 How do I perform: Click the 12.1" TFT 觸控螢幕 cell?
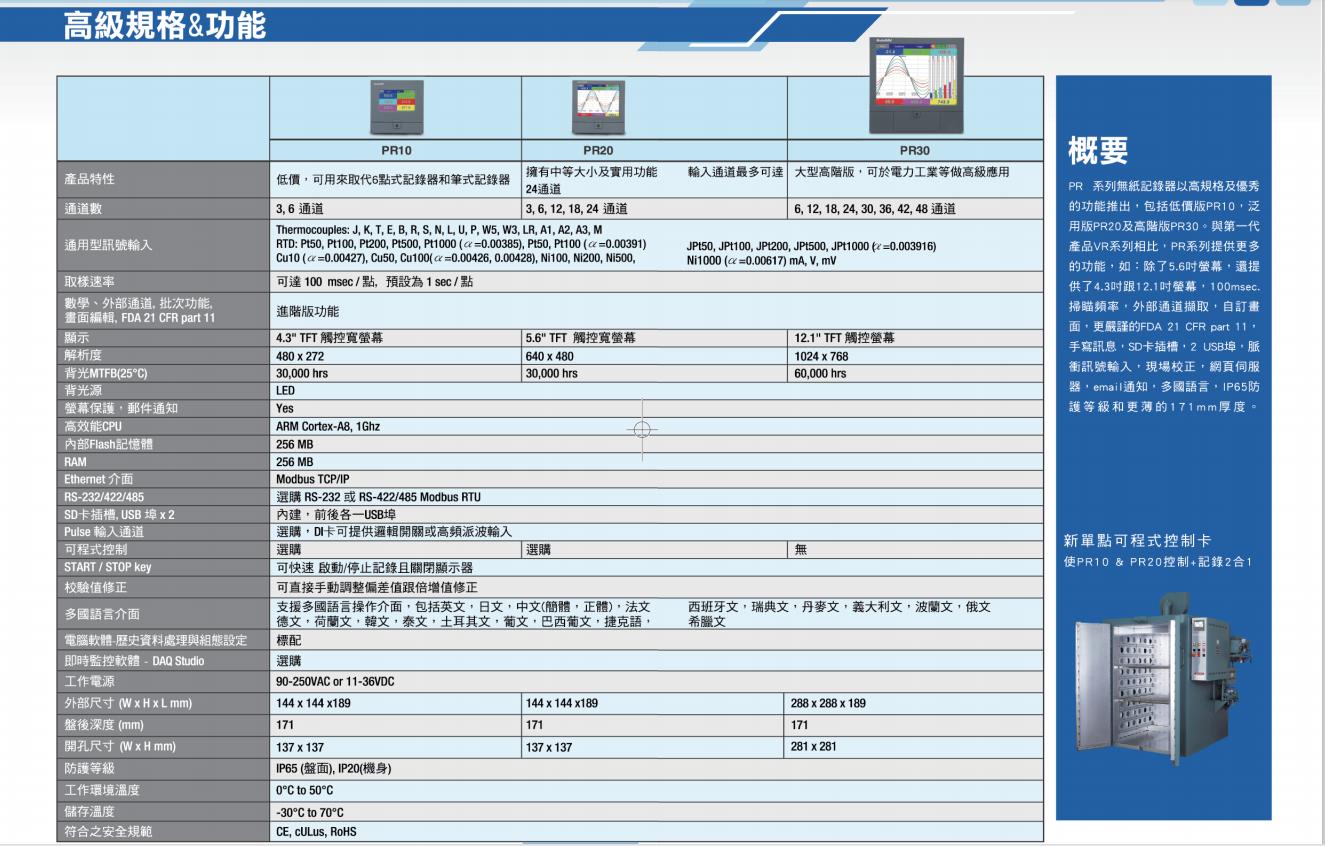[x=843, y=338]
